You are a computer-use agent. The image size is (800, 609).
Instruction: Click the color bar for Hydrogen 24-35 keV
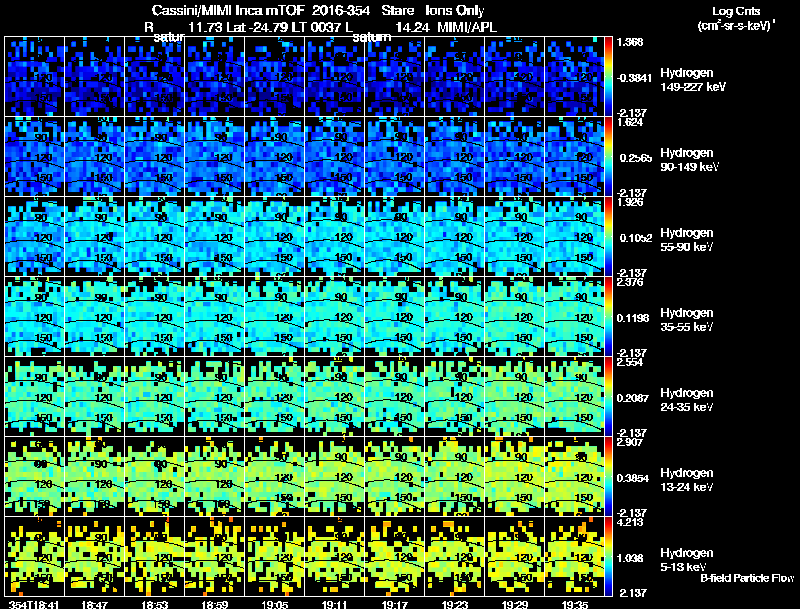608,397
